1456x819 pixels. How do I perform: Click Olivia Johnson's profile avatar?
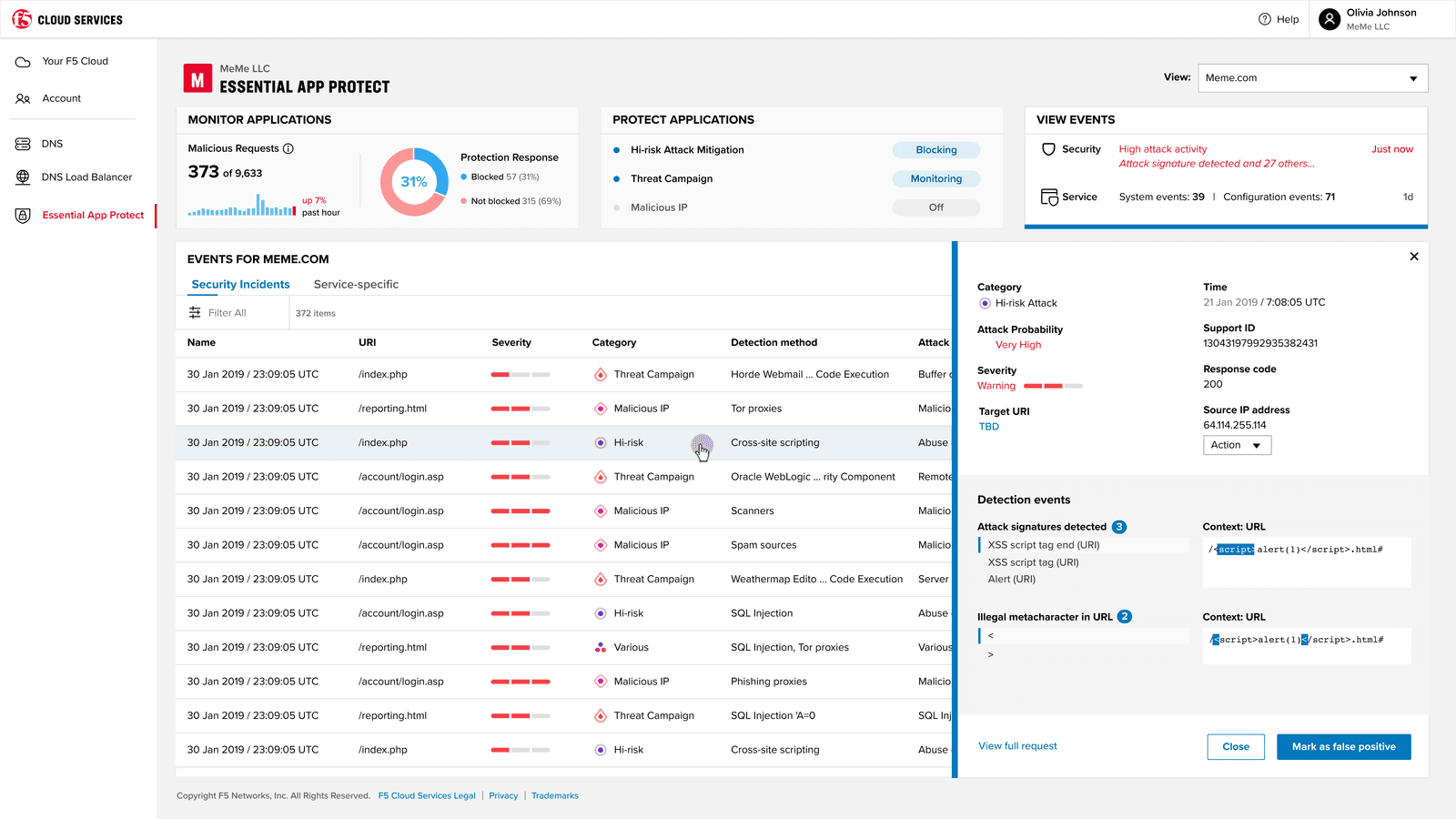(x=1329, y=18)
